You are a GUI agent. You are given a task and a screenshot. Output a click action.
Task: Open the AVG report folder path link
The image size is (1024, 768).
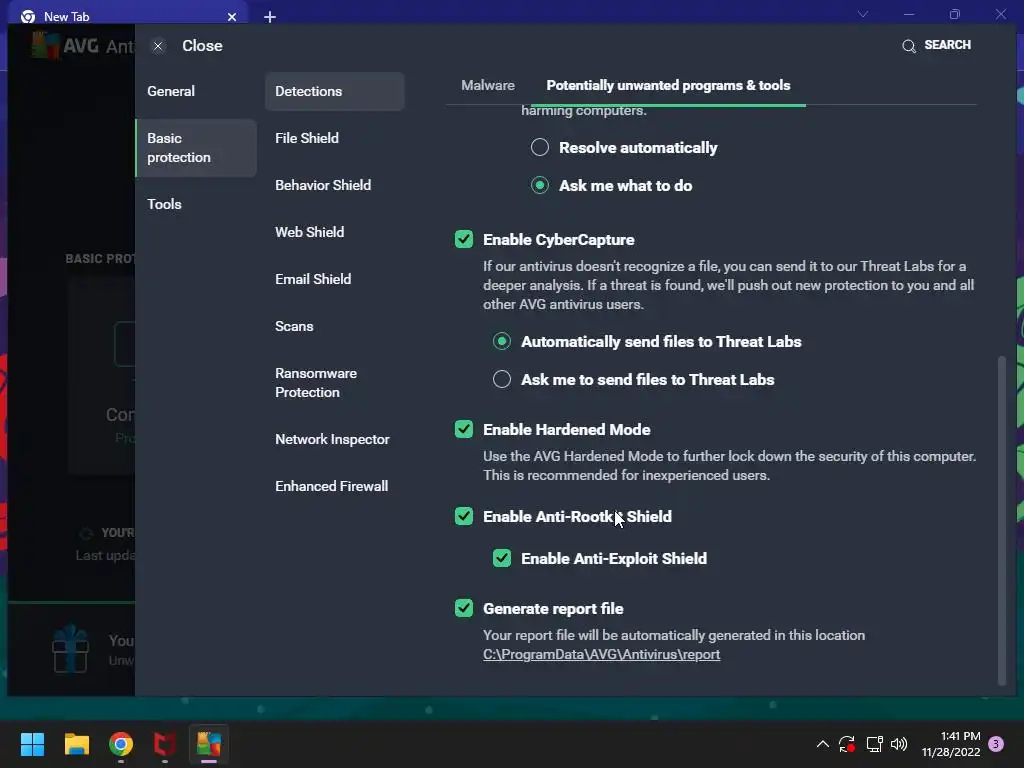(601, 654)
